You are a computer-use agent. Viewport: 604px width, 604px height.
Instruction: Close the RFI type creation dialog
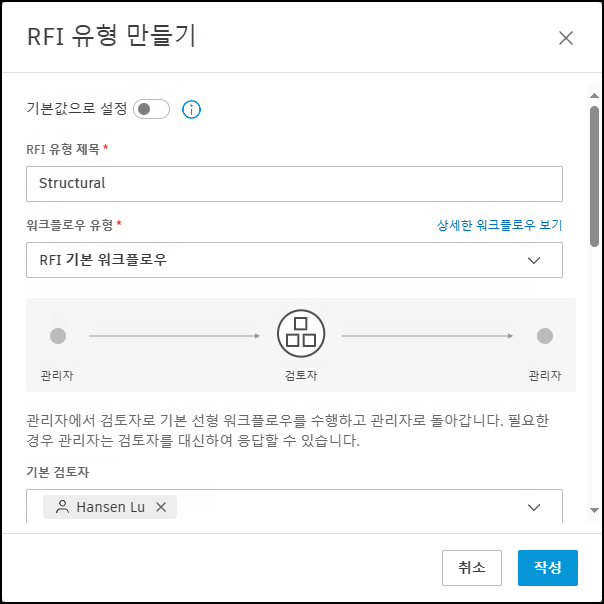click(x=566, y=38)
